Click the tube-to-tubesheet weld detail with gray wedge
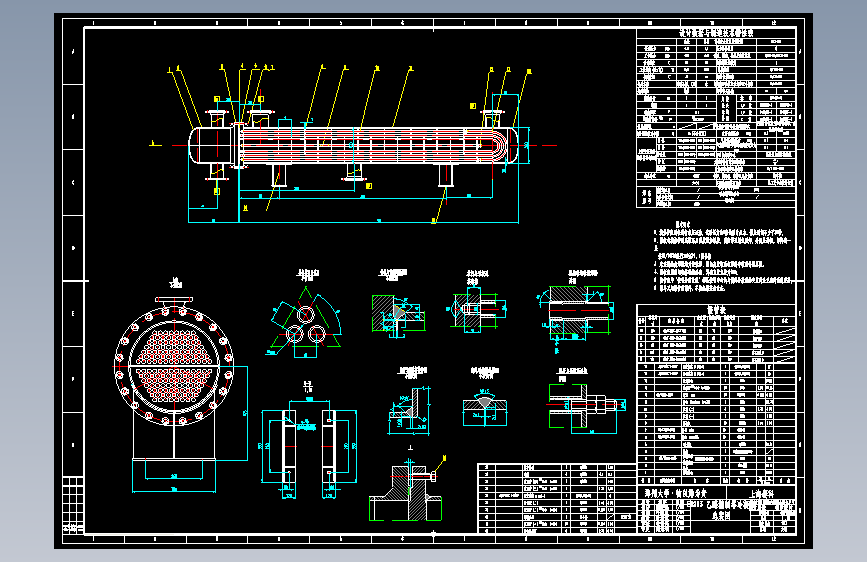The image size is (867, 562). pos(398,316)
